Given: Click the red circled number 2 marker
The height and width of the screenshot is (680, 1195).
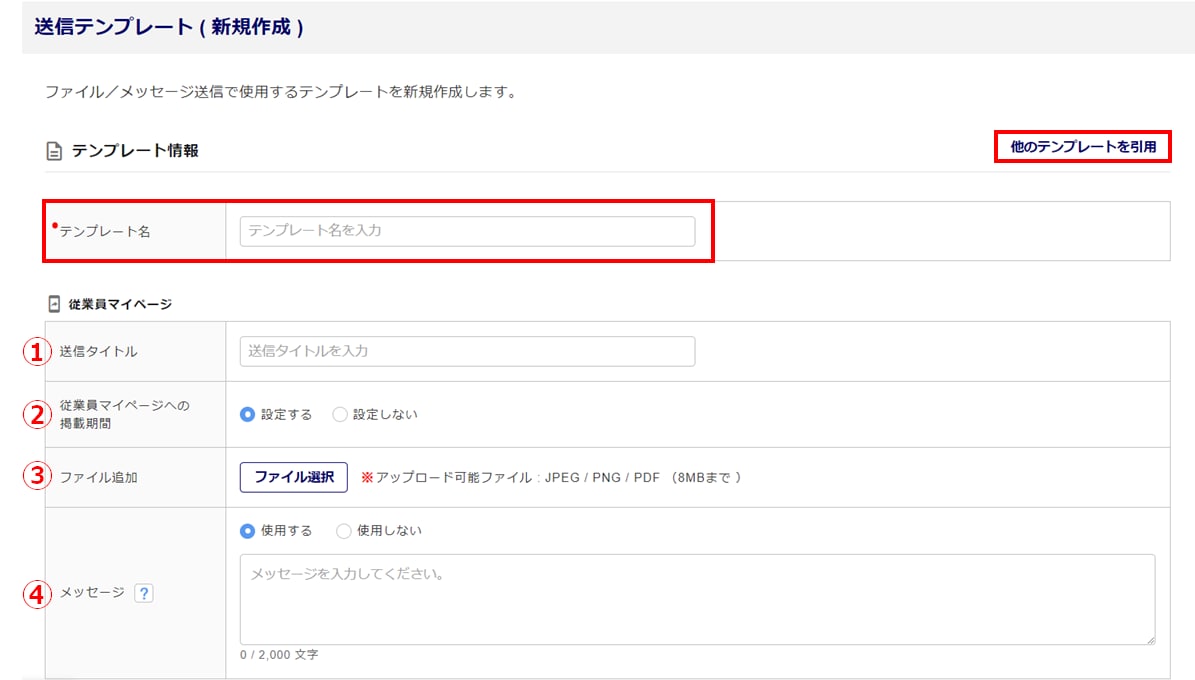Looking at the screenshot, I should pyautogui.click(x=37, y=414).
